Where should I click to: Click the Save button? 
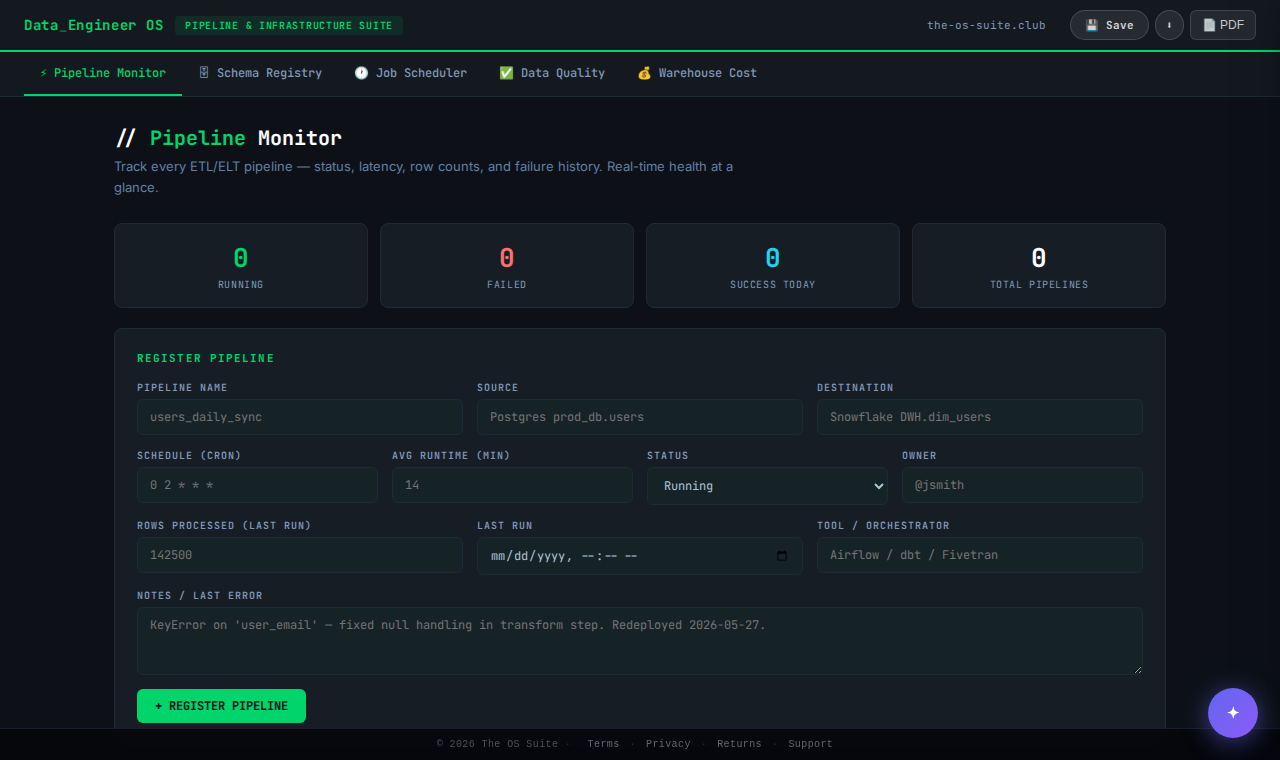[x=1109, y=25]
